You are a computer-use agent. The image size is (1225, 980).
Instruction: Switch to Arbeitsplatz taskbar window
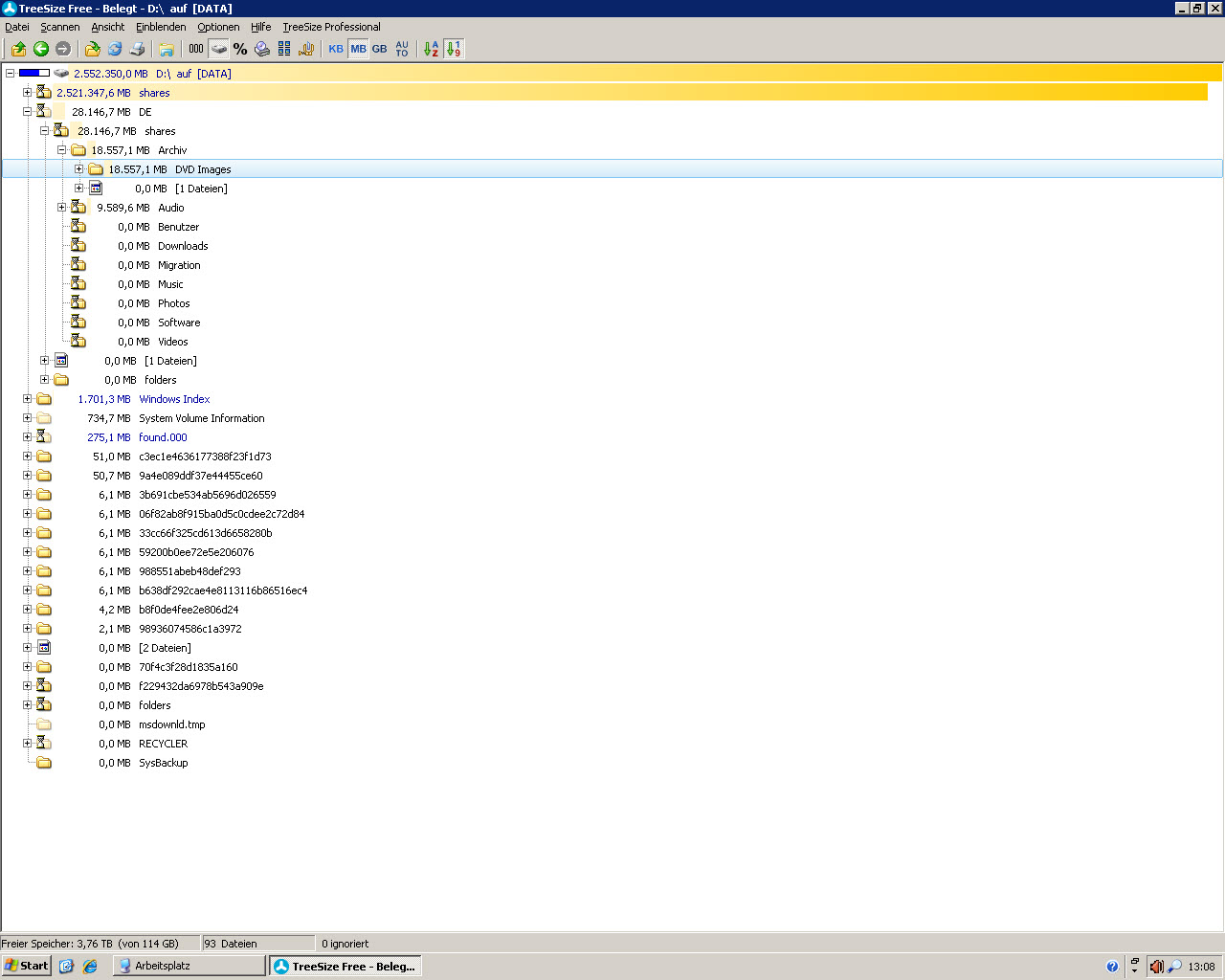click(x=189, y=967)
